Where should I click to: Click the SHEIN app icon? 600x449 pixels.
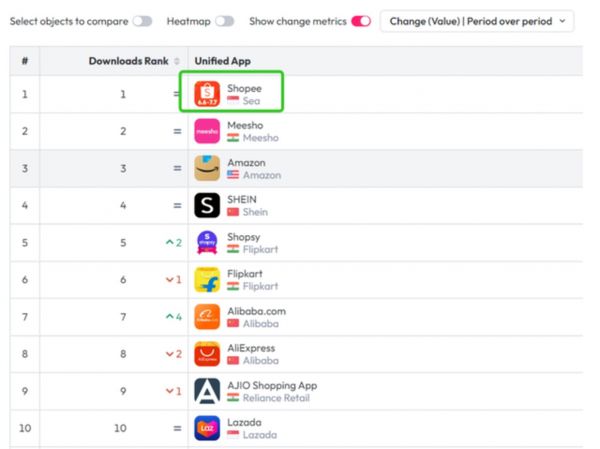(207, 205)
